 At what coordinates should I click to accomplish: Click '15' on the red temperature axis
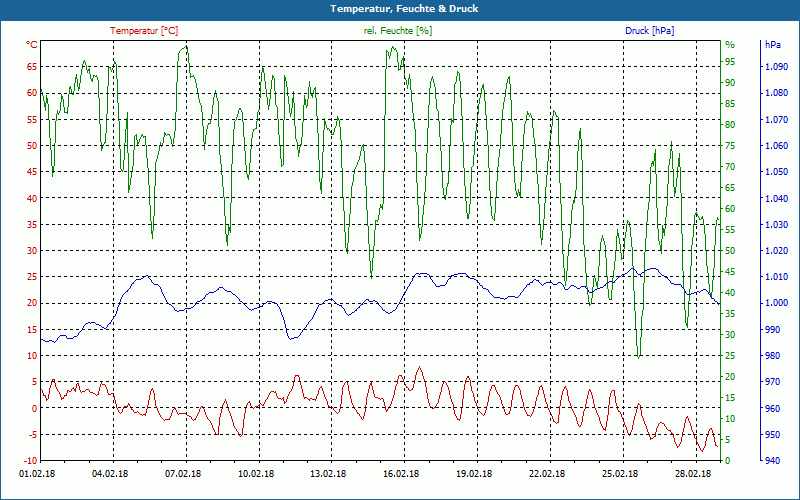tap(32, 330)
